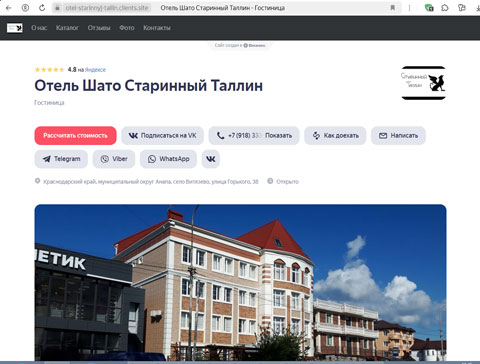This screenshot has width=480, height=364.
Task: Reload the page with refresh icon
Action: click(42, 8)
